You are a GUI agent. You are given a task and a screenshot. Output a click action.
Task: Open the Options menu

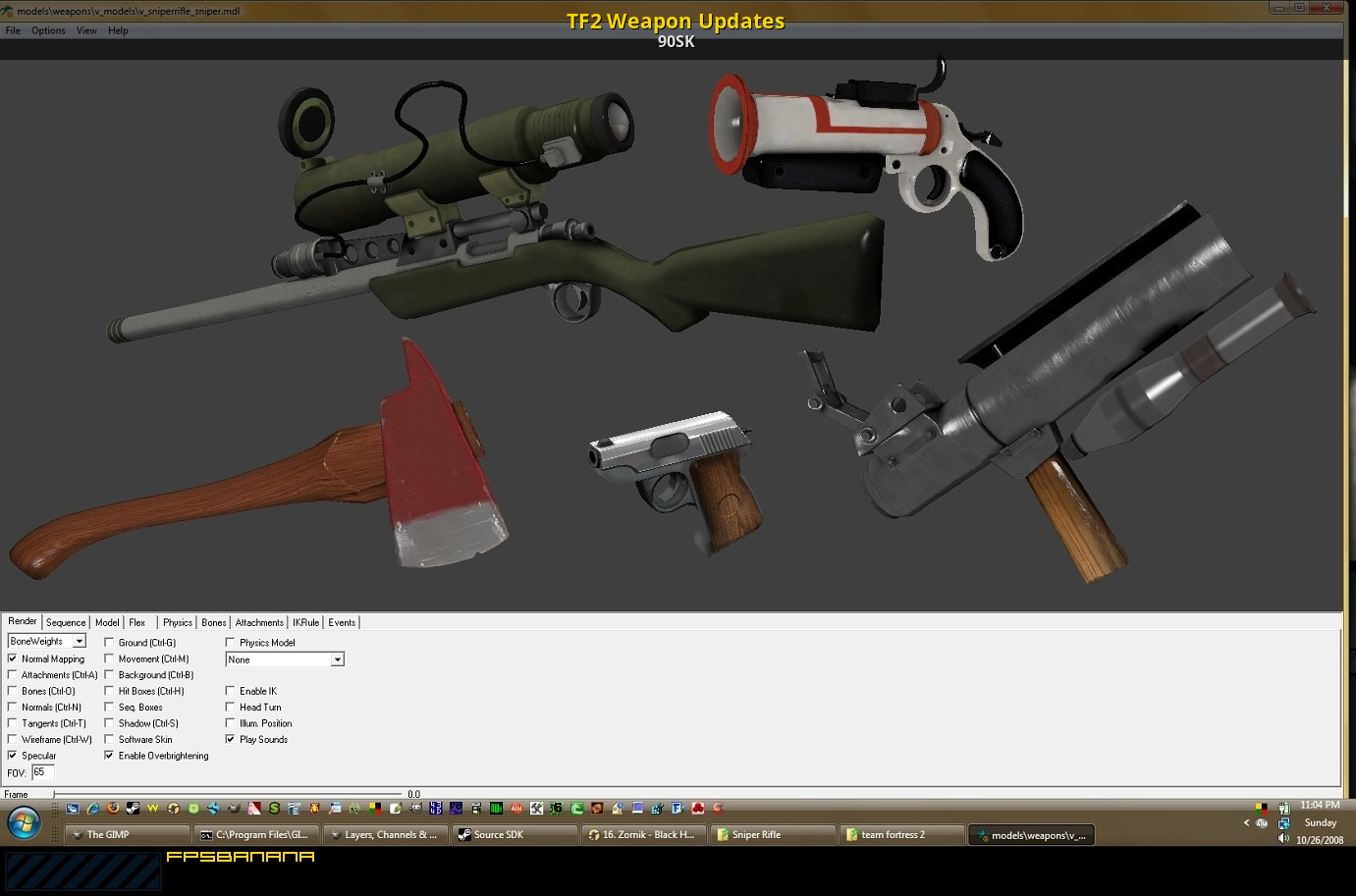click(x=48, y=30)
